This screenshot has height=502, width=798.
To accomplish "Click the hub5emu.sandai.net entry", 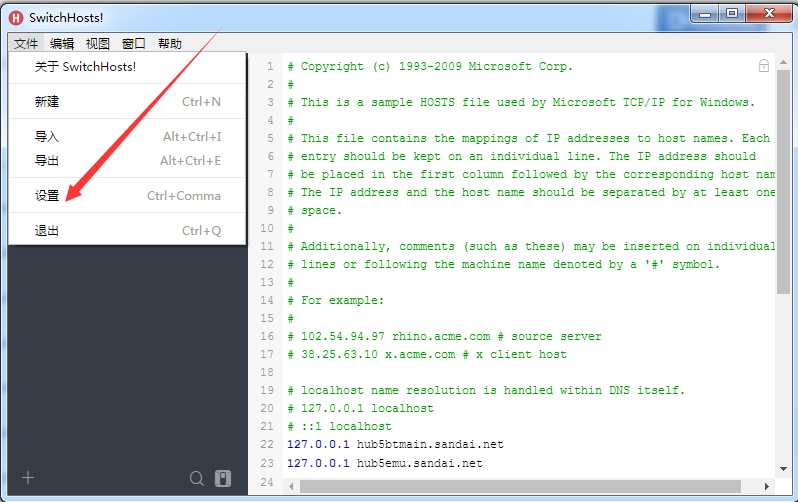I will pos(419,463).
